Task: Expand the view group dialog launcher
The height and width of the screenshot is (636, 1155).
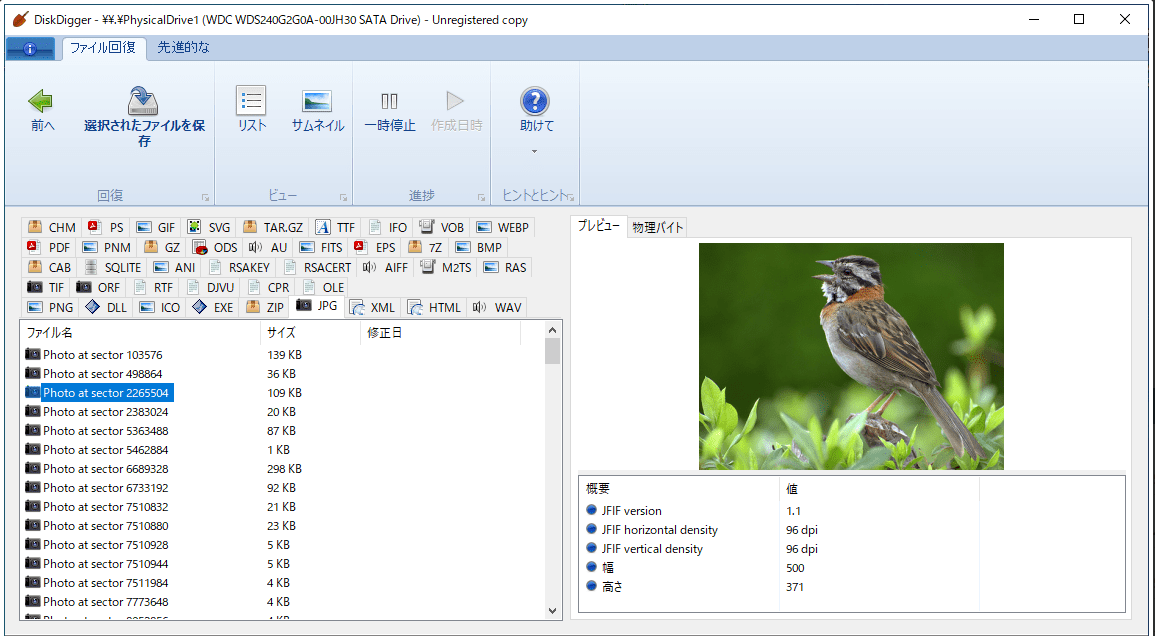Action: (x=343, y=197)
